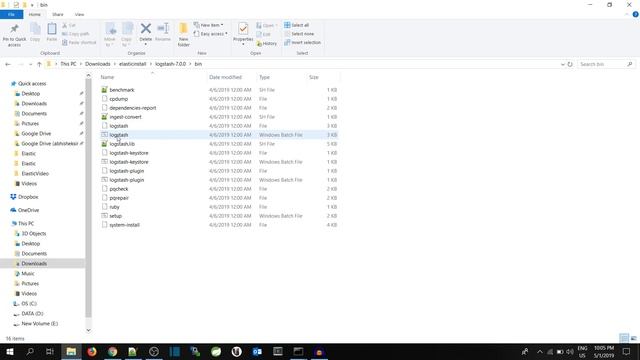Open OneDrive in navigation pane
Viewport: 640px width, 360px height.
28,210
